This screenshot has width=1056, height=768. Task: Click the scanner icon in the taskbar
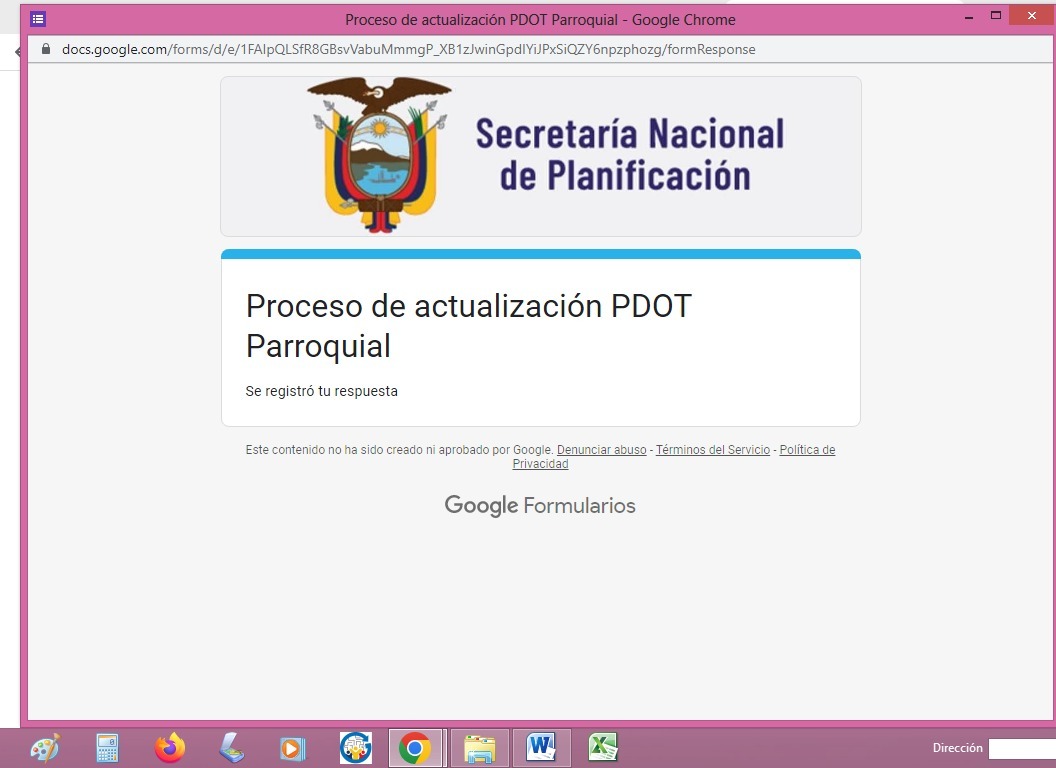tap(231, 747)
